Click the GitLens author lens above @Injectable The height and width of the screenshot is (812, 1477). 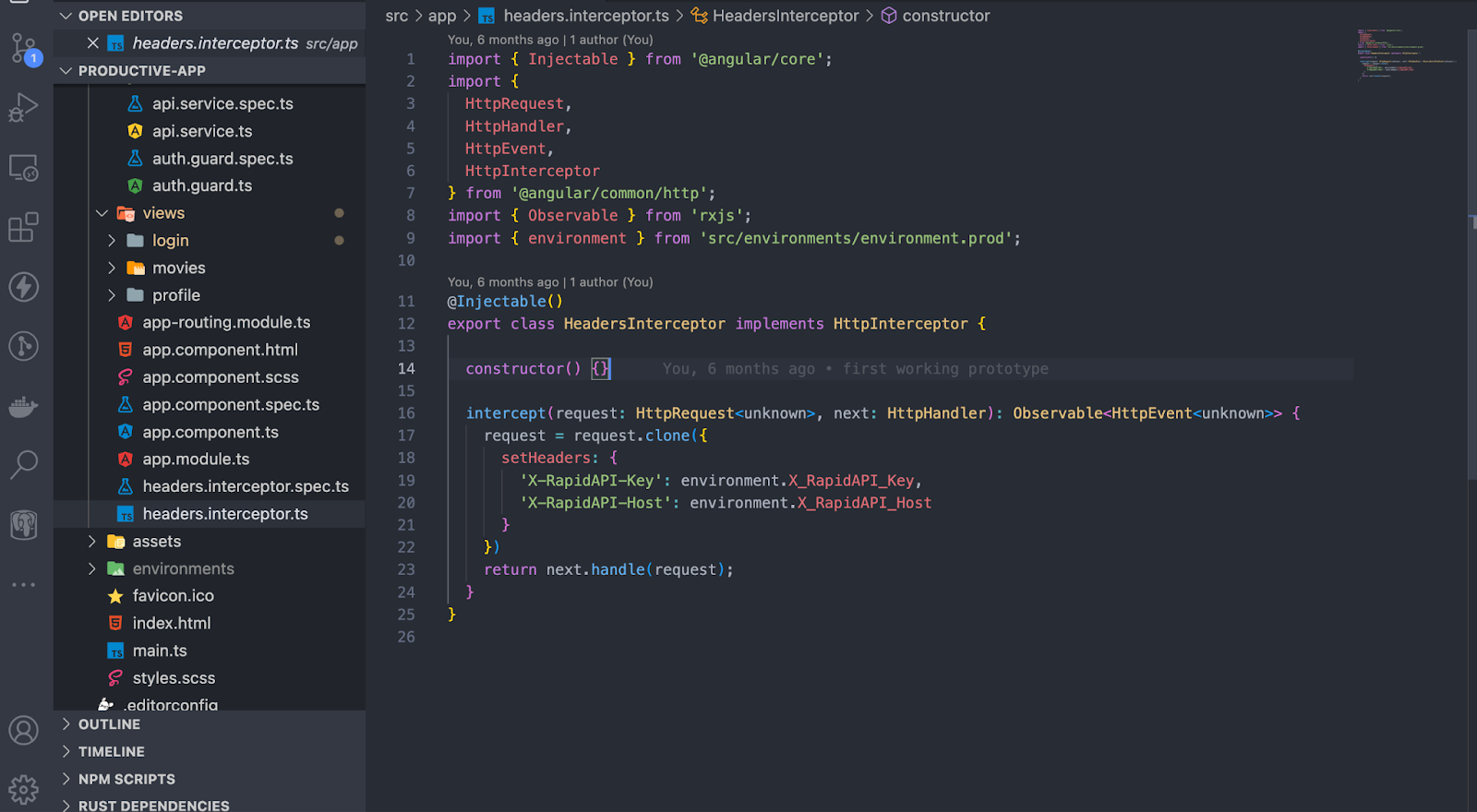pos(550,282)
